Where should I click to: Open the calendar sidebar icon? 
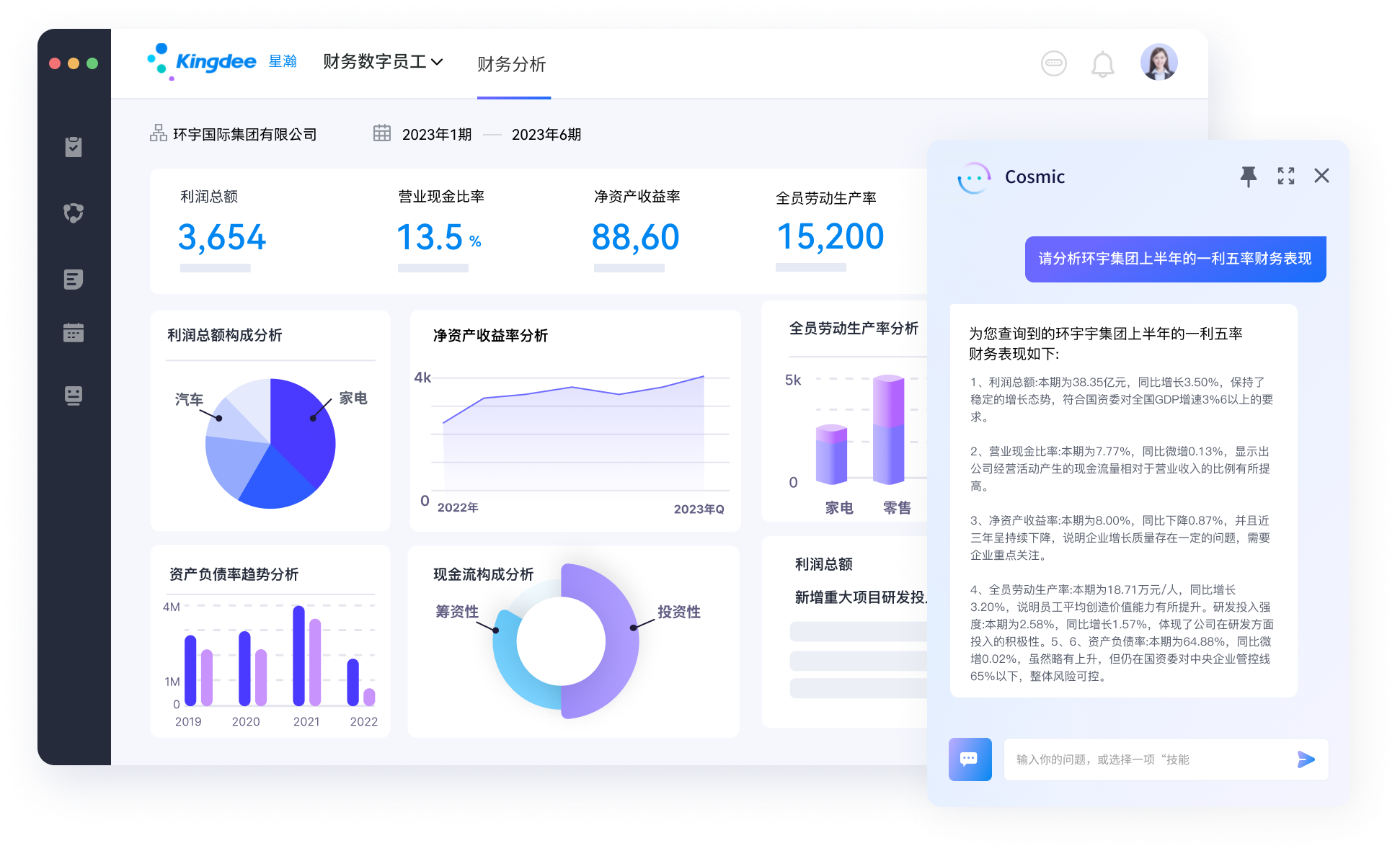[74, 332]
